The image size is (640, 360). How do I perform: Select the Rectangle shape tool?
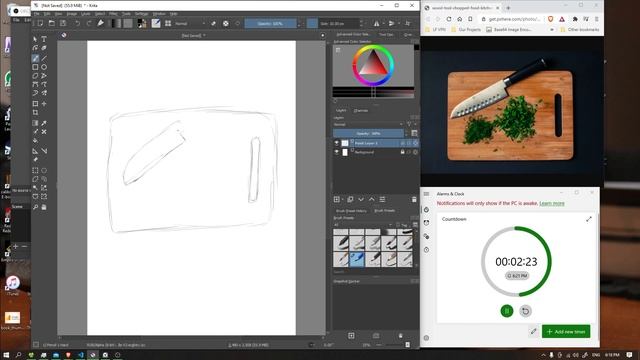coord(36,67)
